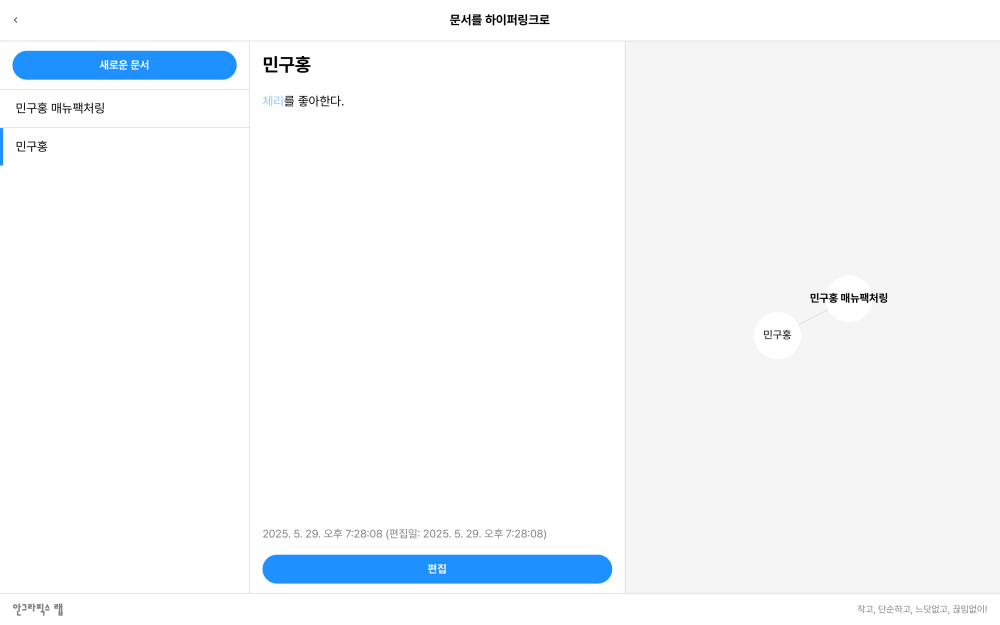Screen dimensions: 1000x625
Task: Click the 안그라픽스 랩 footer logo
Action: pos(38,609)
